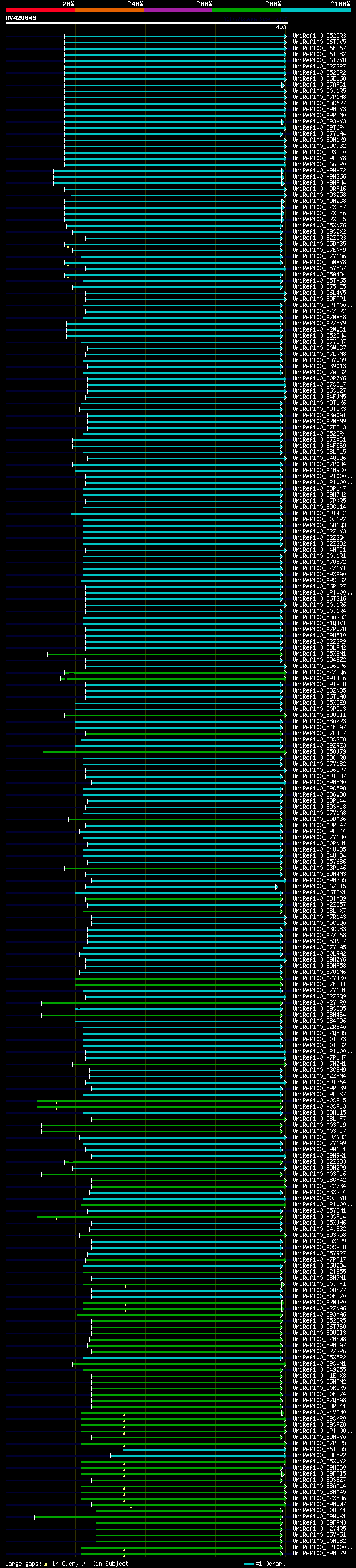
Task: Select UniRef100_Q66TP0 label
Action: (x=319, y=164)
